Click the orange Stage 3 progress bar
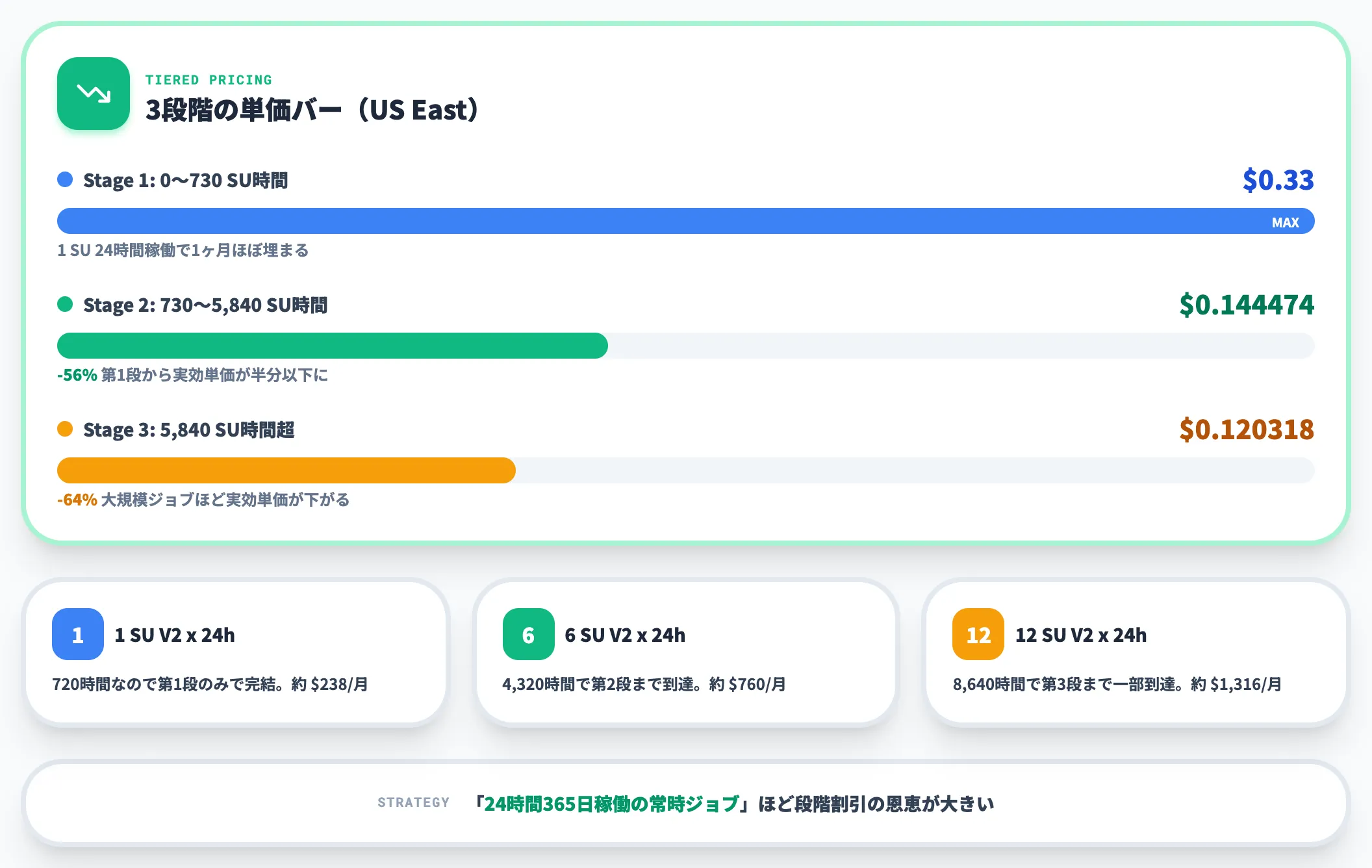1372x868 pixels. tap(286, 470)
